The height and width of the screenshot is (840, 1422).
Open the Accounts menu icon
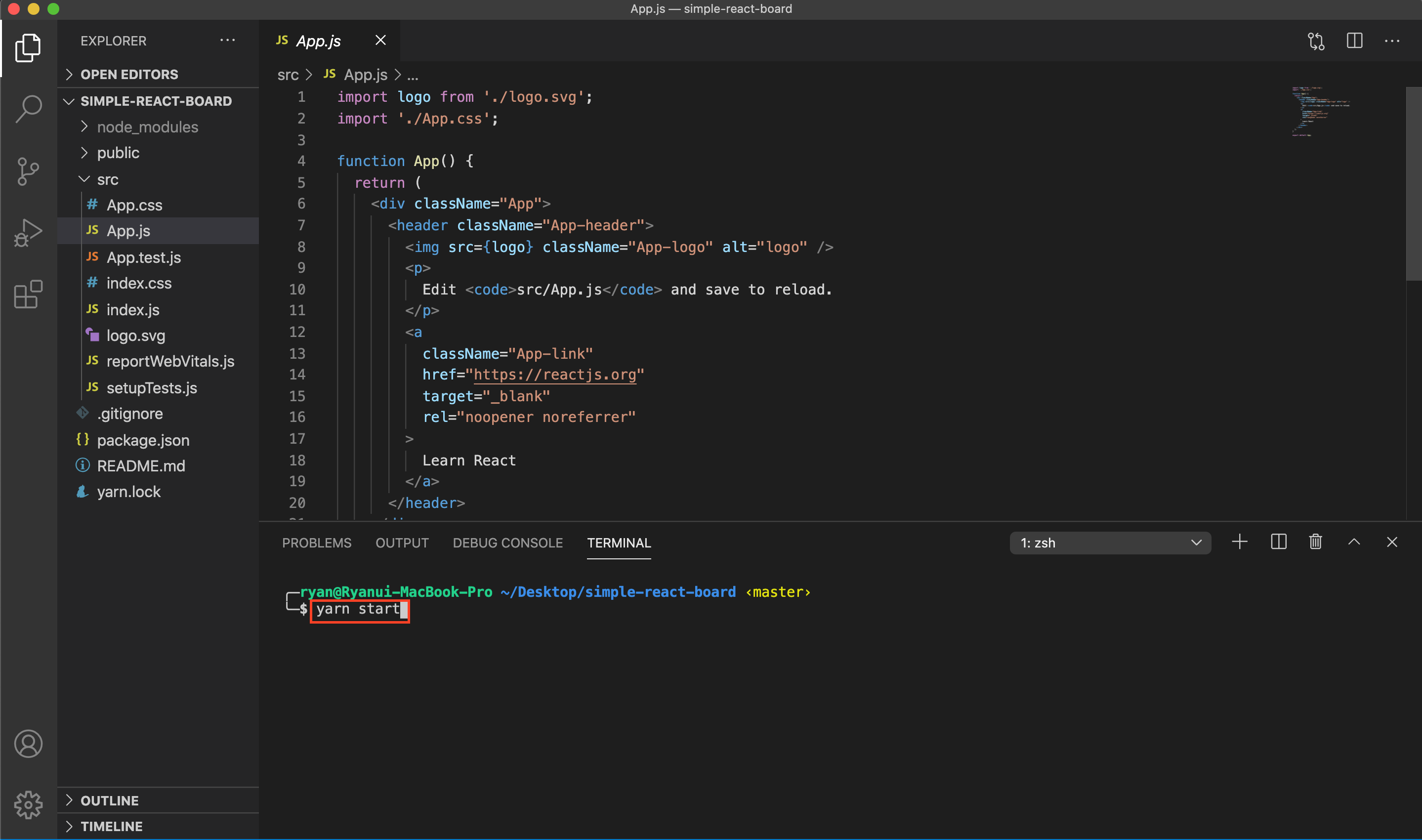pos(28,744)
